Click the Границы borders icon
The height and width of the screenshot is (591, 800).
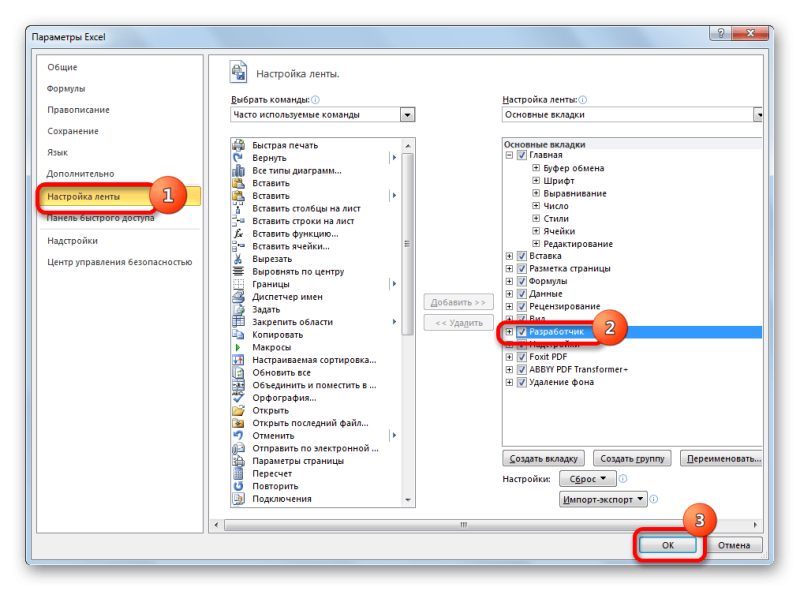click(238, 284)
